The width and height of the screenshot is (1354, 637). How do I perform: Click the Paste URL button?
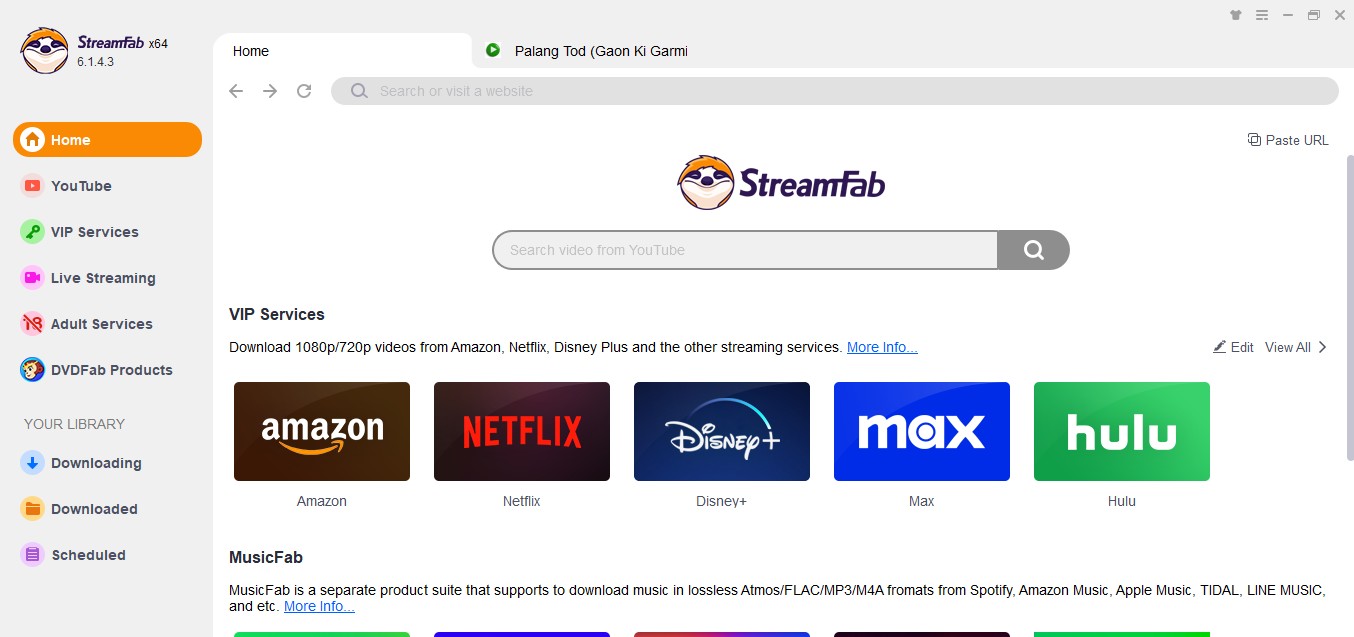click(1288, 140)
